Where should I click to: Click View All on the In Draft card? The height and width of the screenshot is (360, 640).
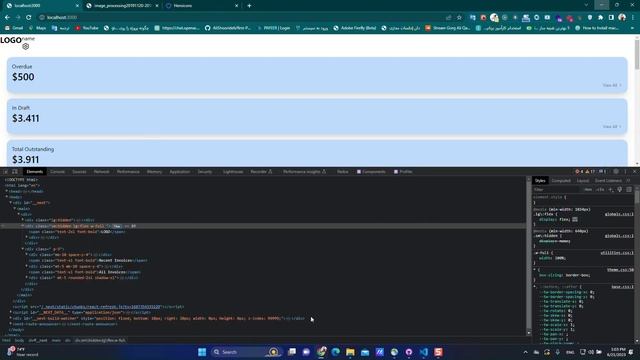tap(612, 127)
